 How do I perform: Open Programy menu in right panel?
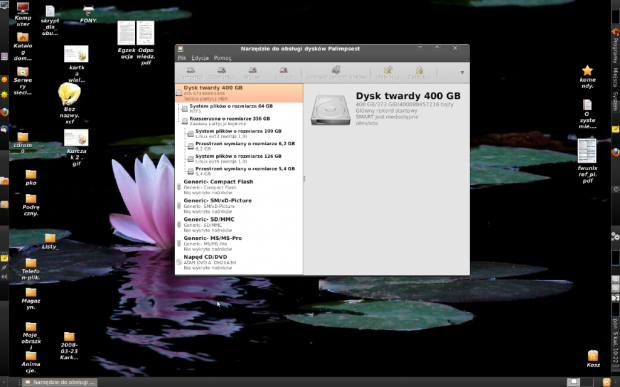pyautogui.click(x=615, y=51)
